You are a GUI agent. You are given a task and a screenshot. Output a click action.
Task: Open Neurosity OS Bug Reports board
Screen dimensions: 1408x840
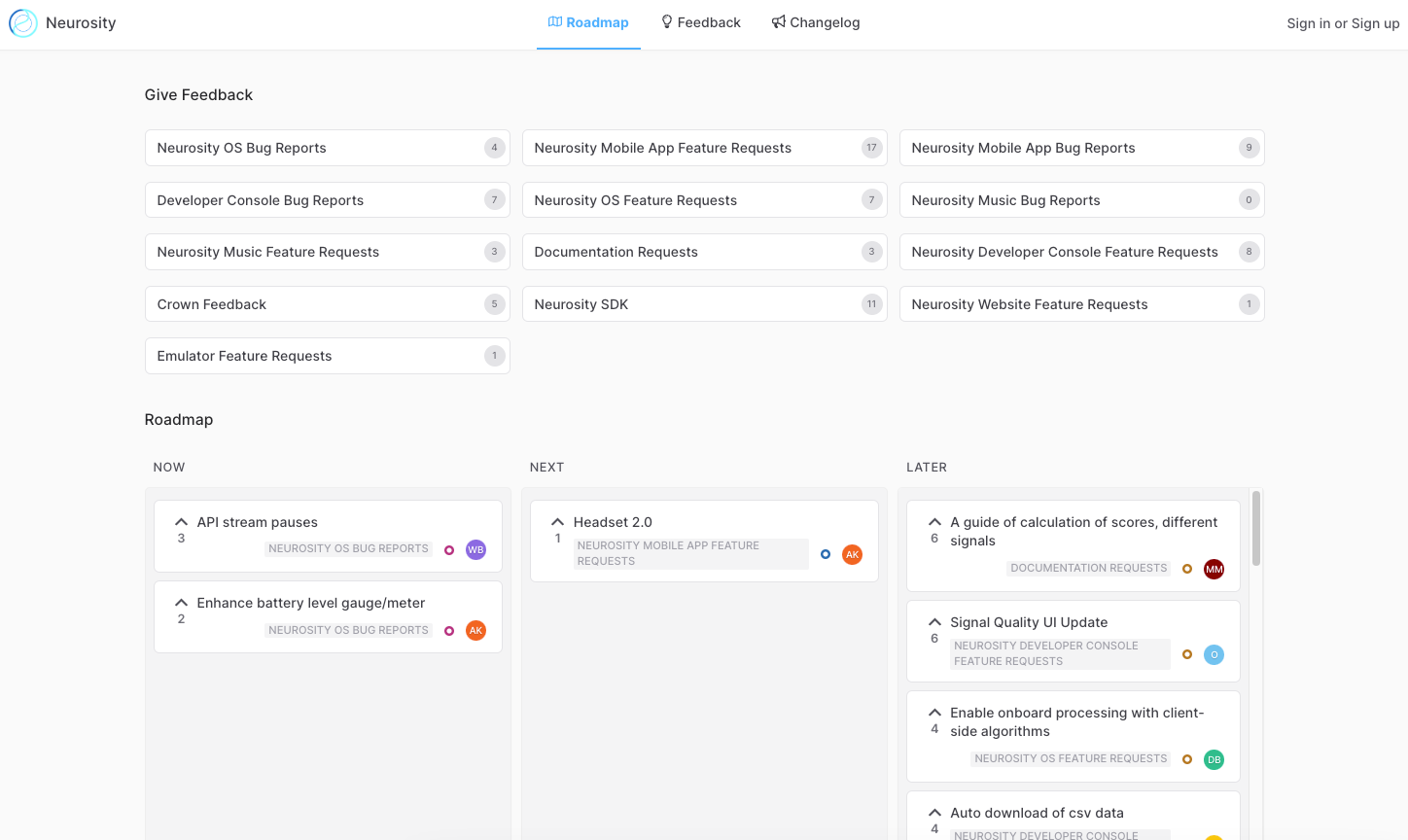click(x=328, y=148)
